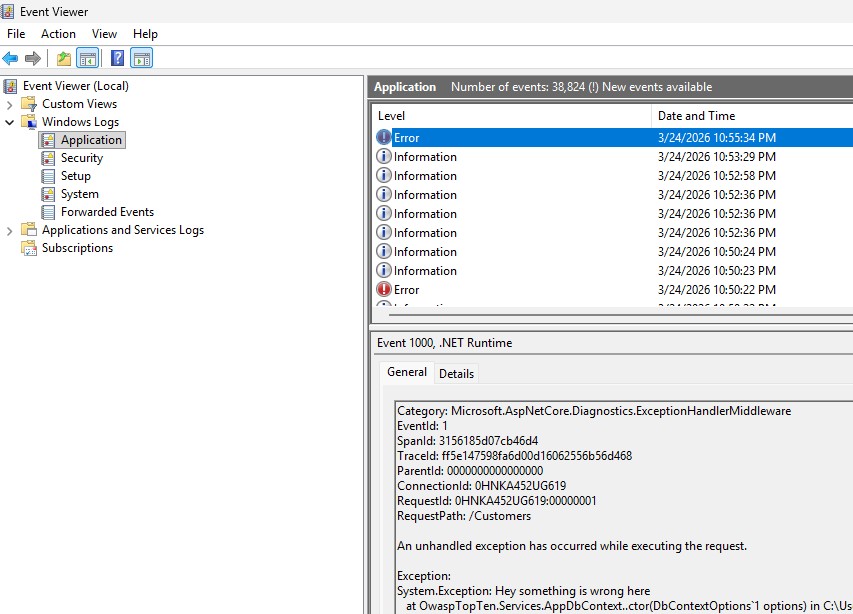Click the Windows Logs folder icon
This screenshot has width=853, height=614.
(28, 122)
